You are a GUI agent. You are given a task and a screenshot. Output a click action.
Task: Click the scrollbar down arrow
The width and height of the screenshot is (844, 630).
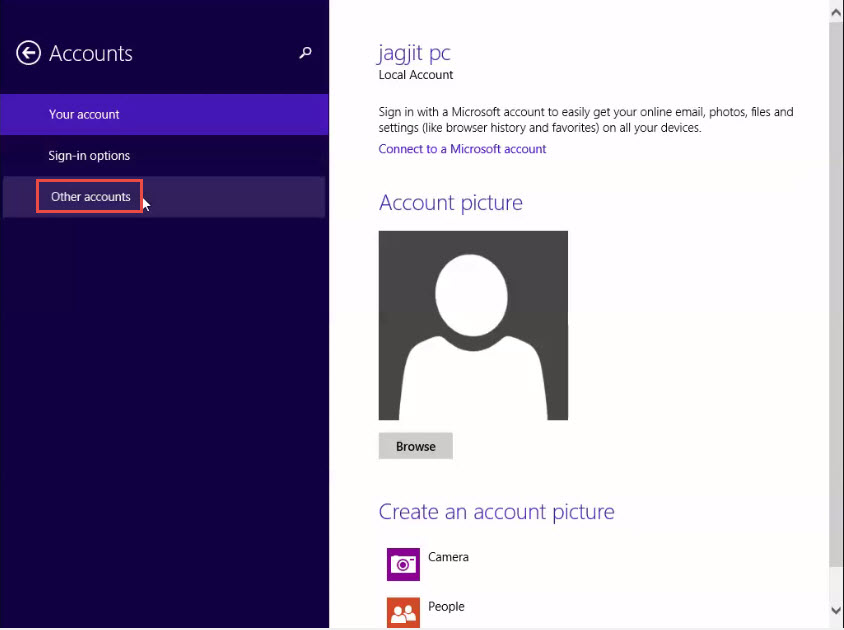pyautogui.click(x=836, y=610)
